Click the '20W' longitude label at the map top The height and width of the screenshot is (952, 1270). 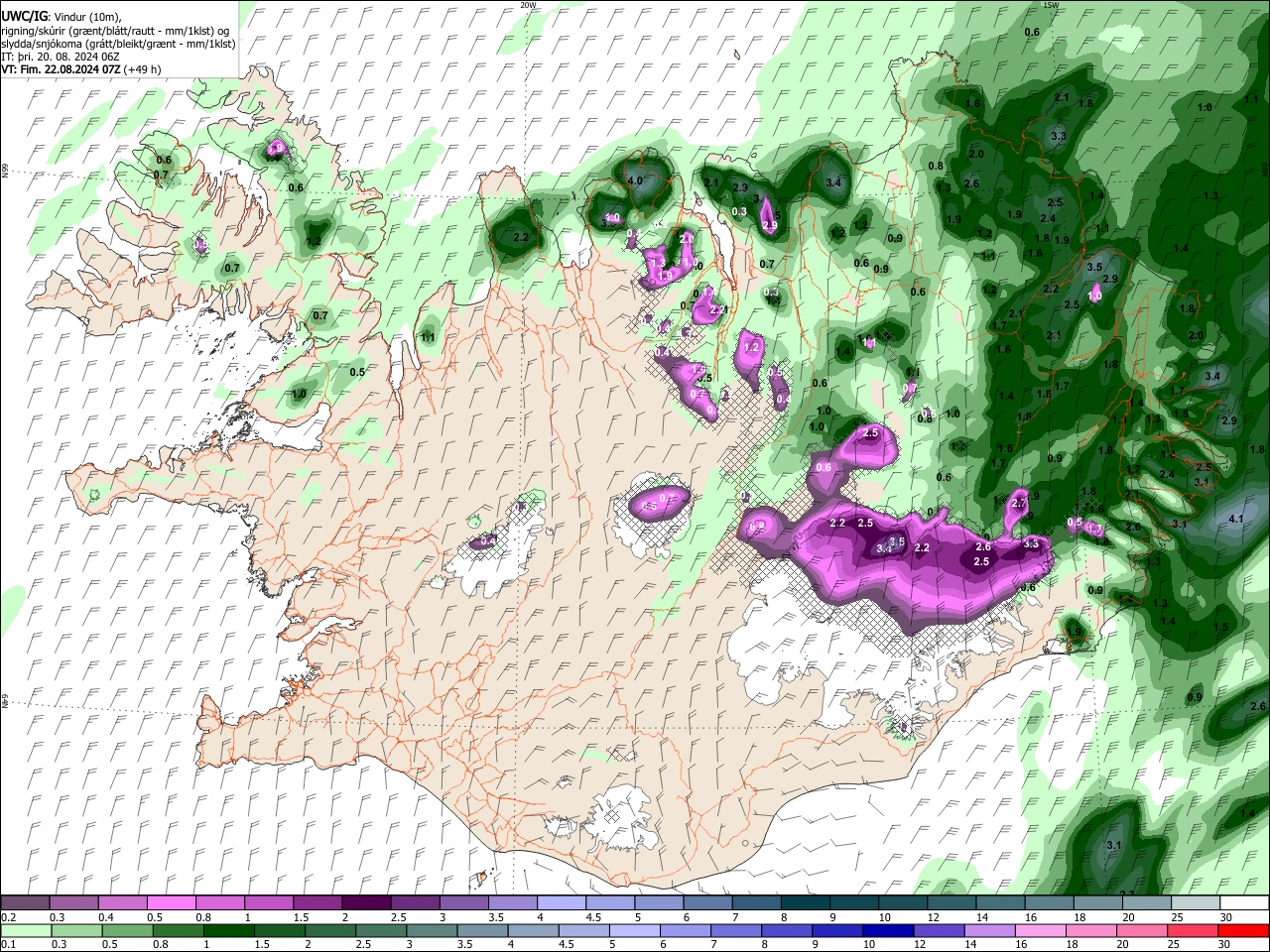tap(528, 5)
